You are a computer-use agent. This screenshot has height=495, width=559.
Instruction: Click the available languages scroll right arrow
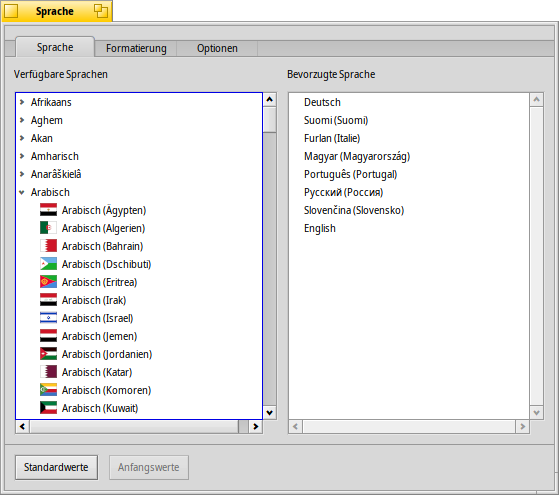click(256, 427)
